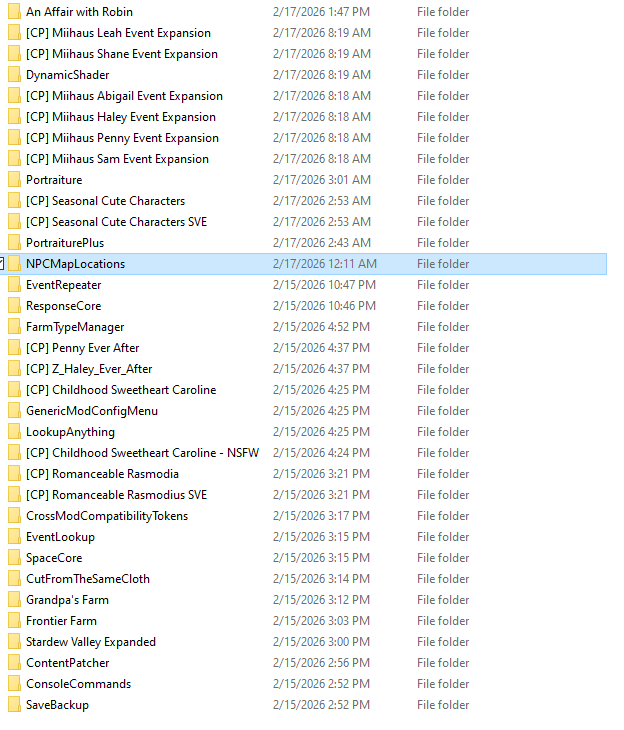Click the folder icon beside ResponseCore
This screenshot has height=730, width=624.
tap(14, 305)
